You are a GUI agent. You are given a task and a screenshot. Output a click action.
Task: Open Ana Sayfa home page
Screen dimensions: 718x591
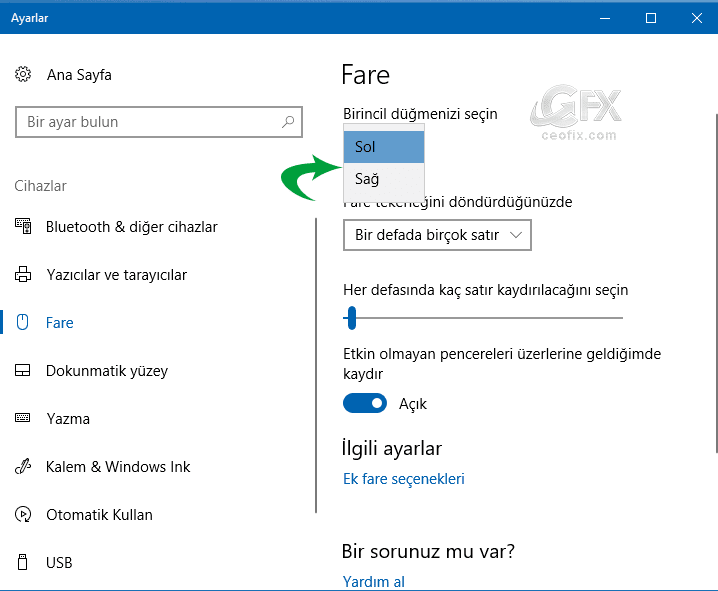[x=79, y=75]
